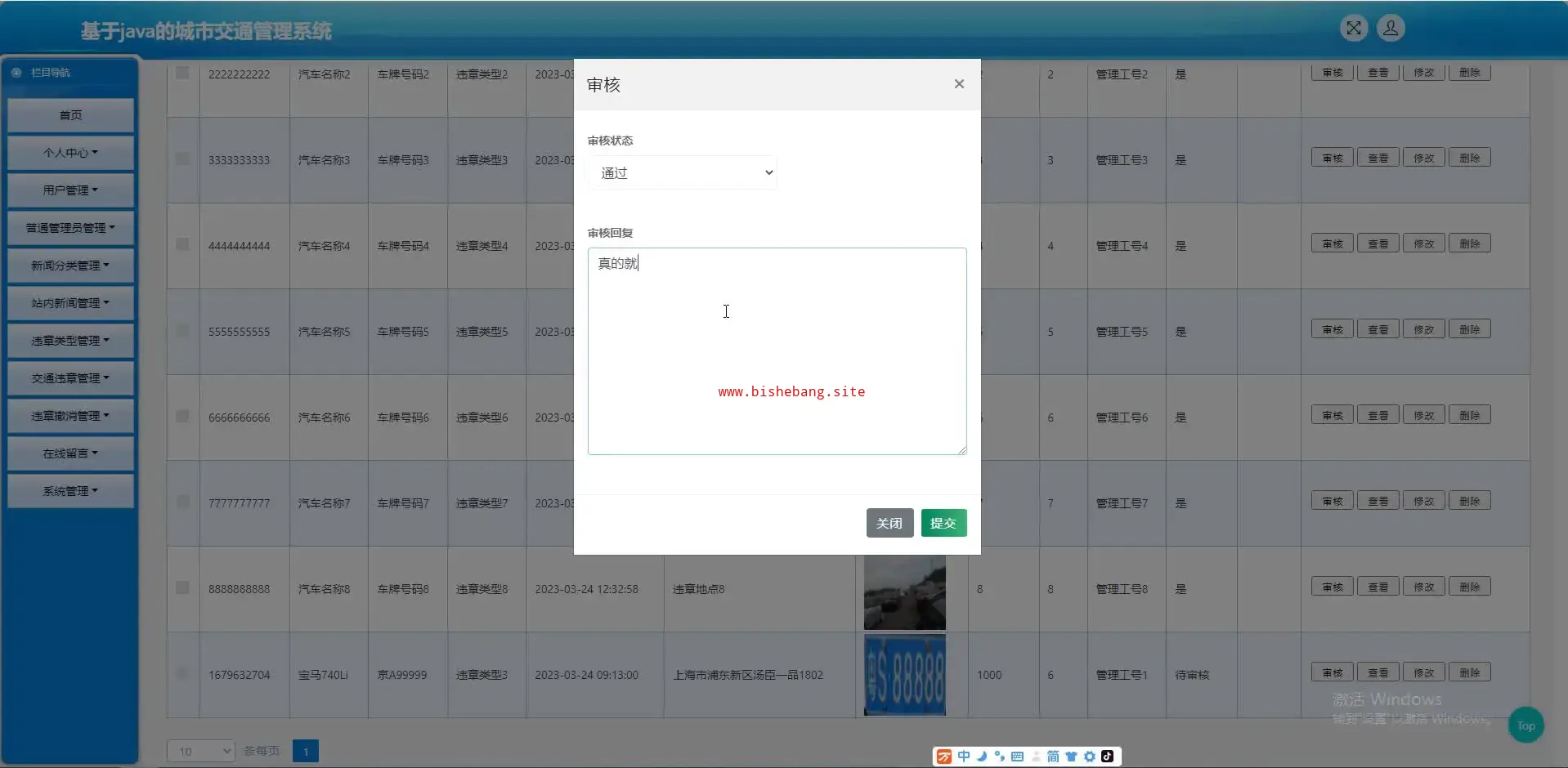Expand the 违章类型管理 sidebar menu
The width and height of the screenshot is (1568, 768).
click(x=70, y=341)
